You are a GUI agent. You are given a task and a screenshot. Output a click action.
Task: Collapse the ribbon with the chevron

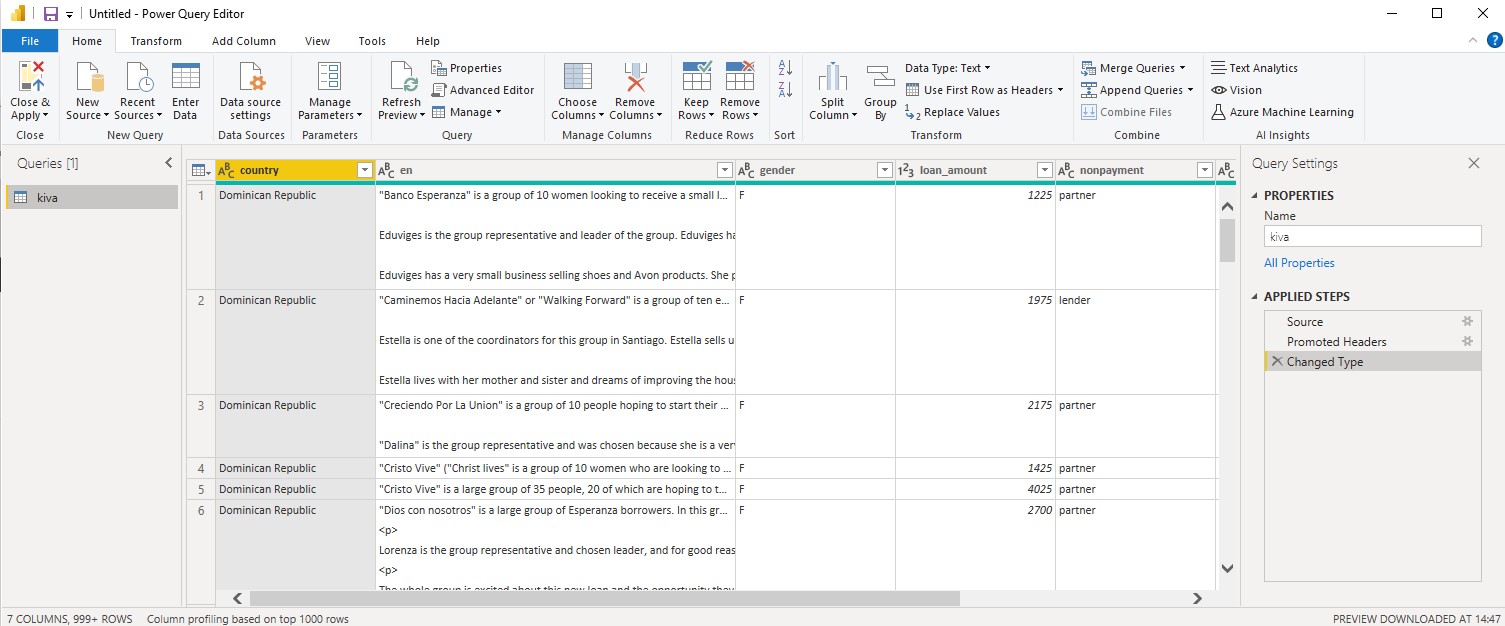[x=1472, y=41]
